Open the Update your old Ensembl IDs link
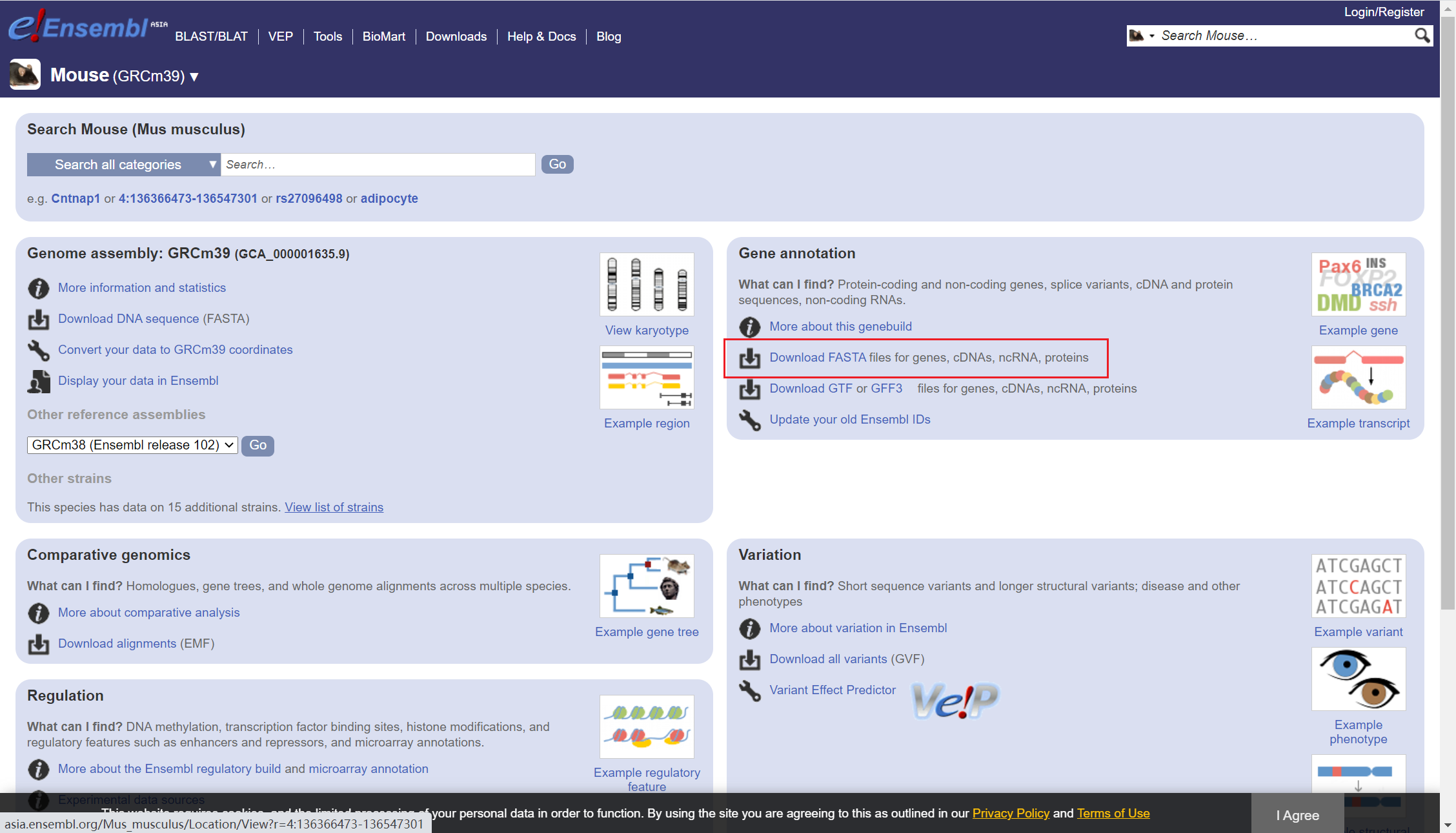The height and width of the screenshot is (833, 1456). pos(850,420)
